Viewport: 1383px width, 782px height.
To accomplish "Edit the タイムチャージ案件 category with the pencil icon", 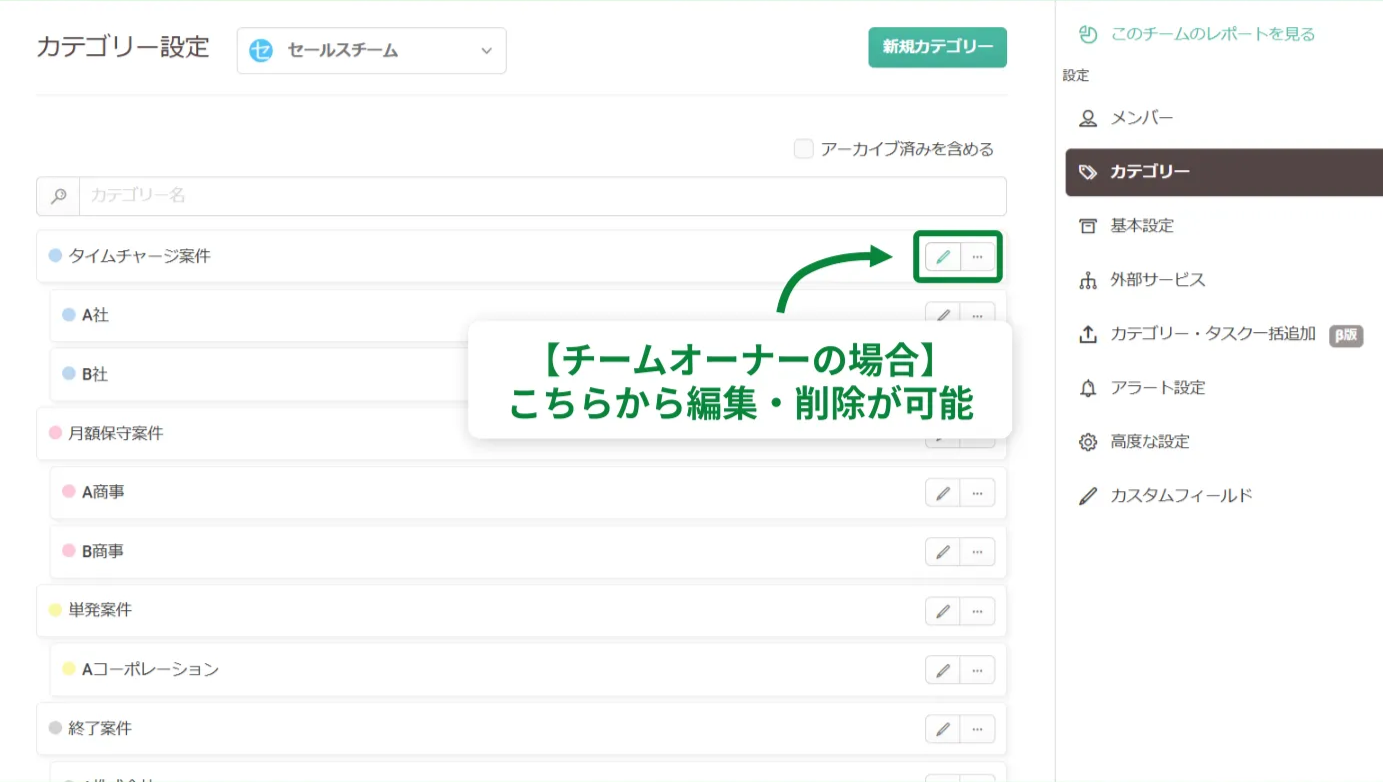I will (941, 257).
